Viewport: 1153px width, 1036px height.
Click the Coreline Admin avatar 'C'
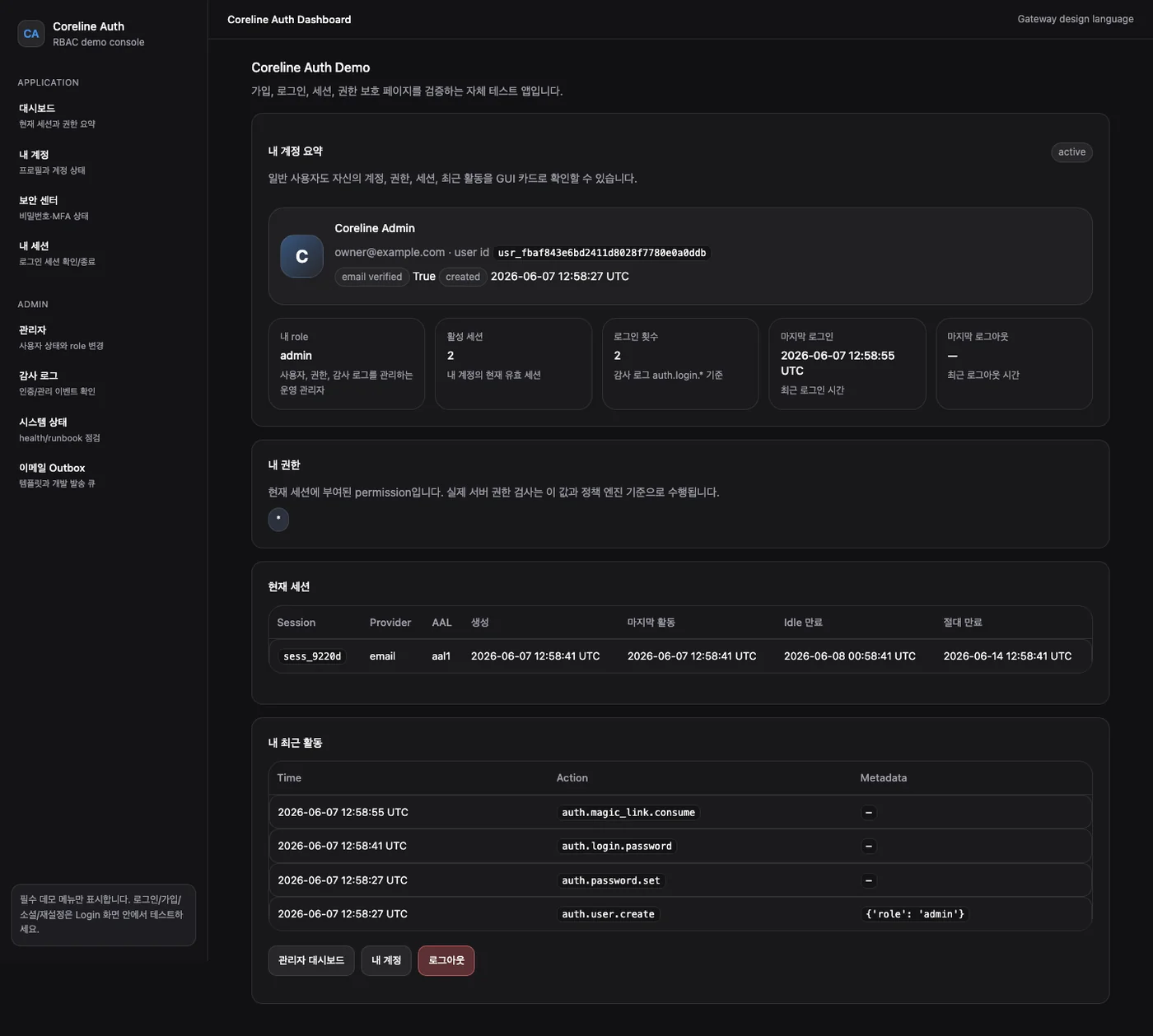[x=301, y=256]
